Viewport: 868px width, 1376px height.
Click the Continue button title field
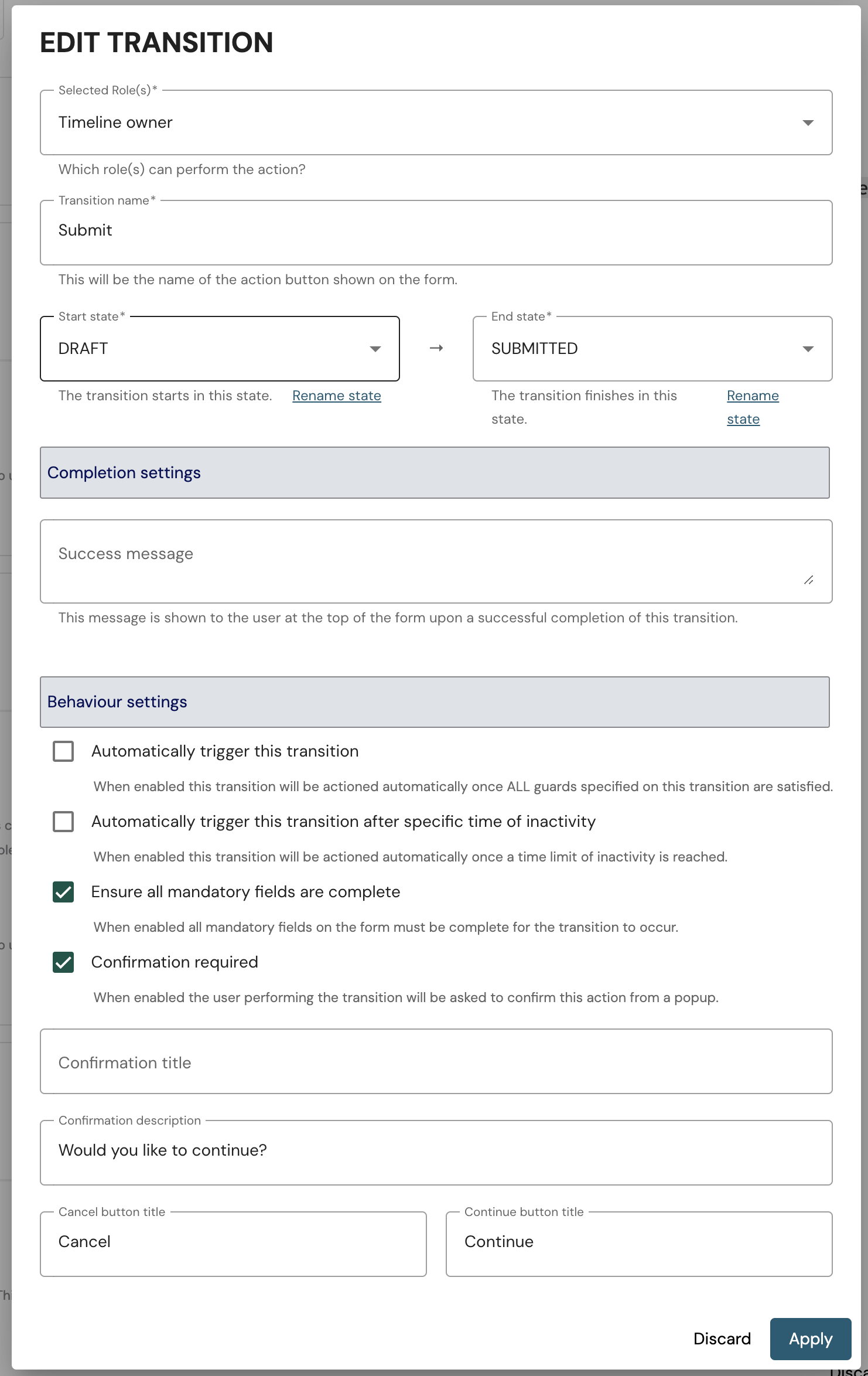(x=639, y=1244)
